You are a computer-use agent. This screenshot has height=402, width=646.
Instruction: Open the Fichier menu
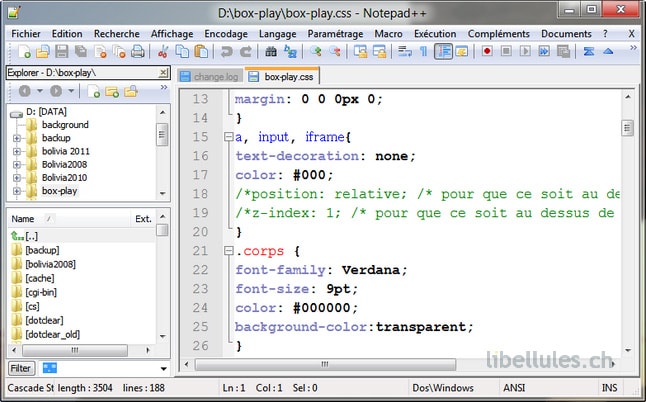tap(26, 34)
